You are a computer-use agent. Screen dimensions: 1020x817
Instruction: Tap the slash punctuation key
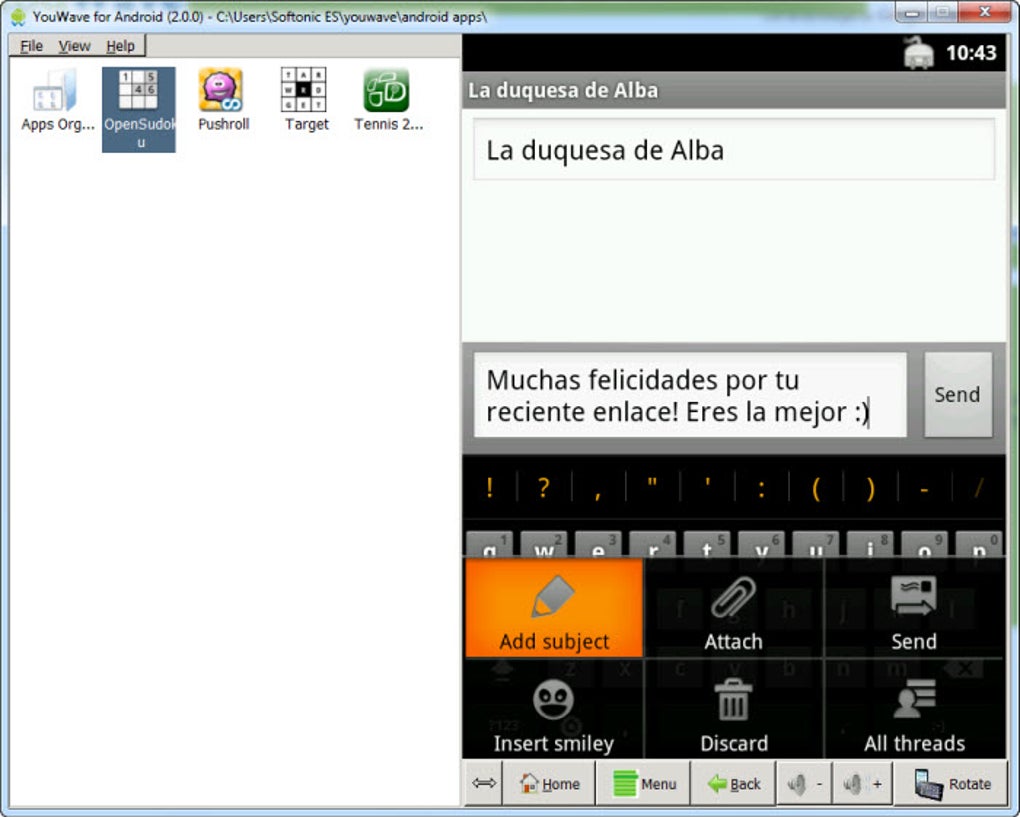pyautogui.click(x=978, y=487)
